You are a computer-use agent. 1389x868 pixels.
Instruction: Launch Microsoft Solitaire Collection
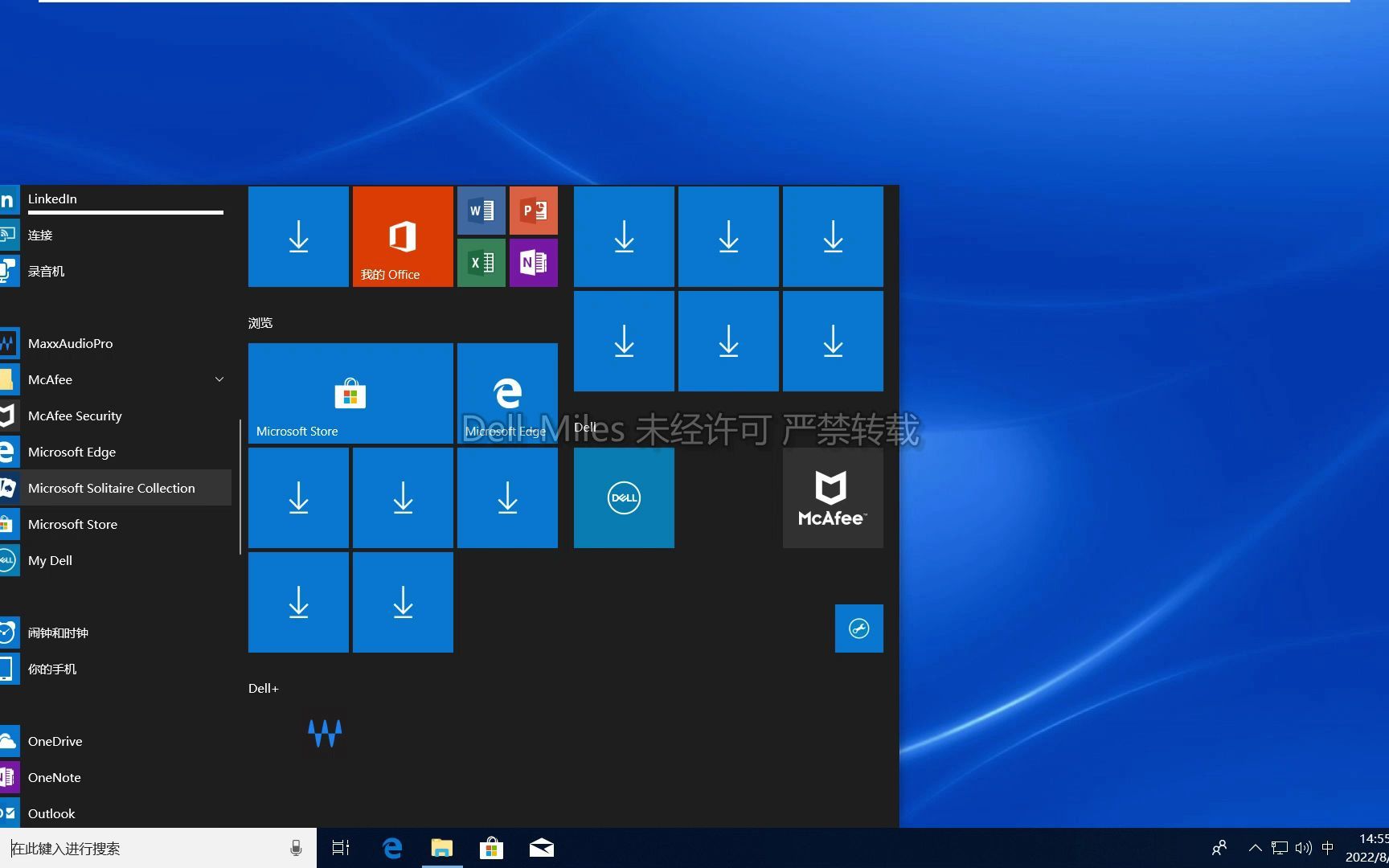[116, 488]
